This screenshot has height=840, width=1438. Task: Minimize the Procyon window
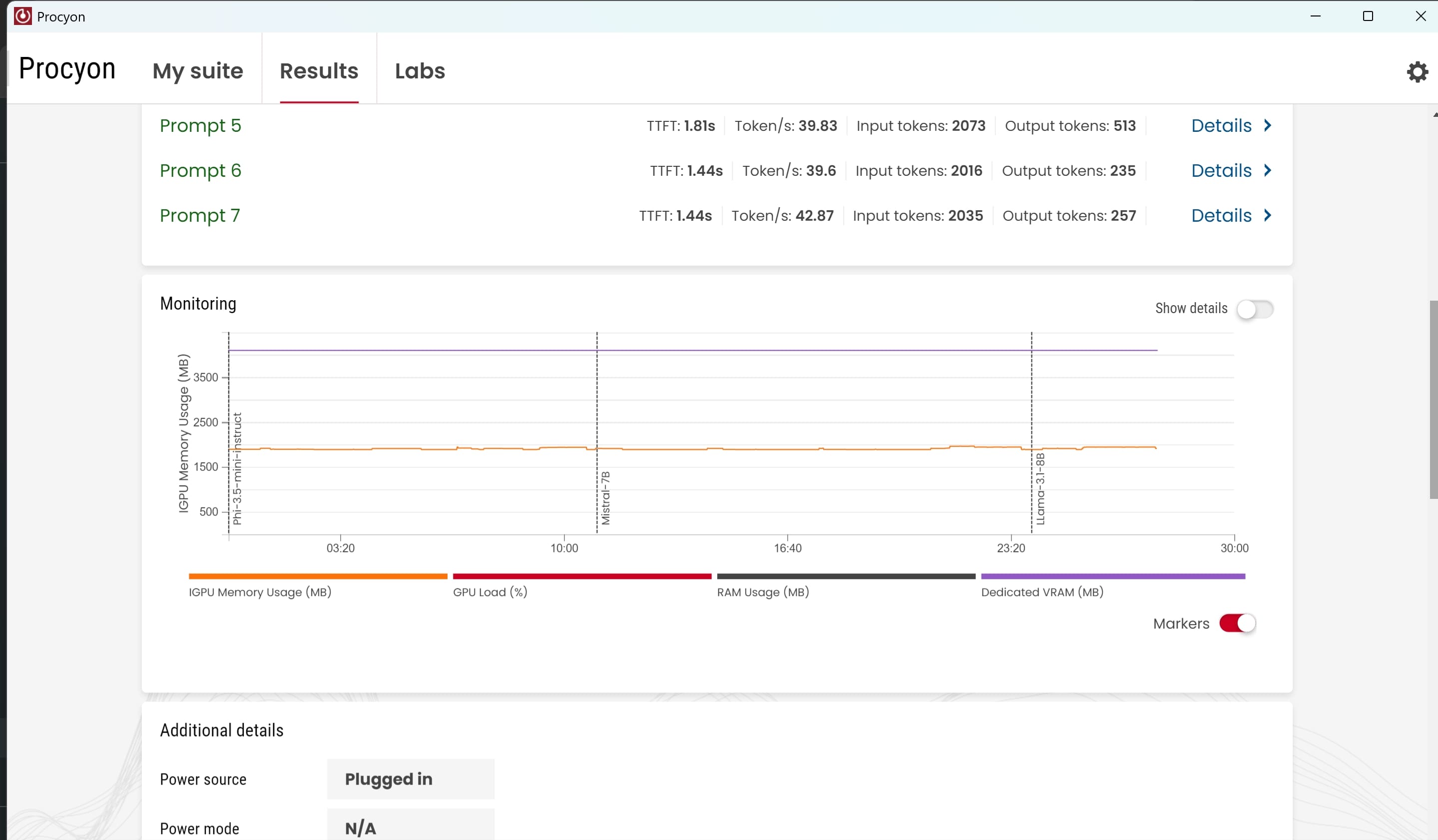(1315, 16)
